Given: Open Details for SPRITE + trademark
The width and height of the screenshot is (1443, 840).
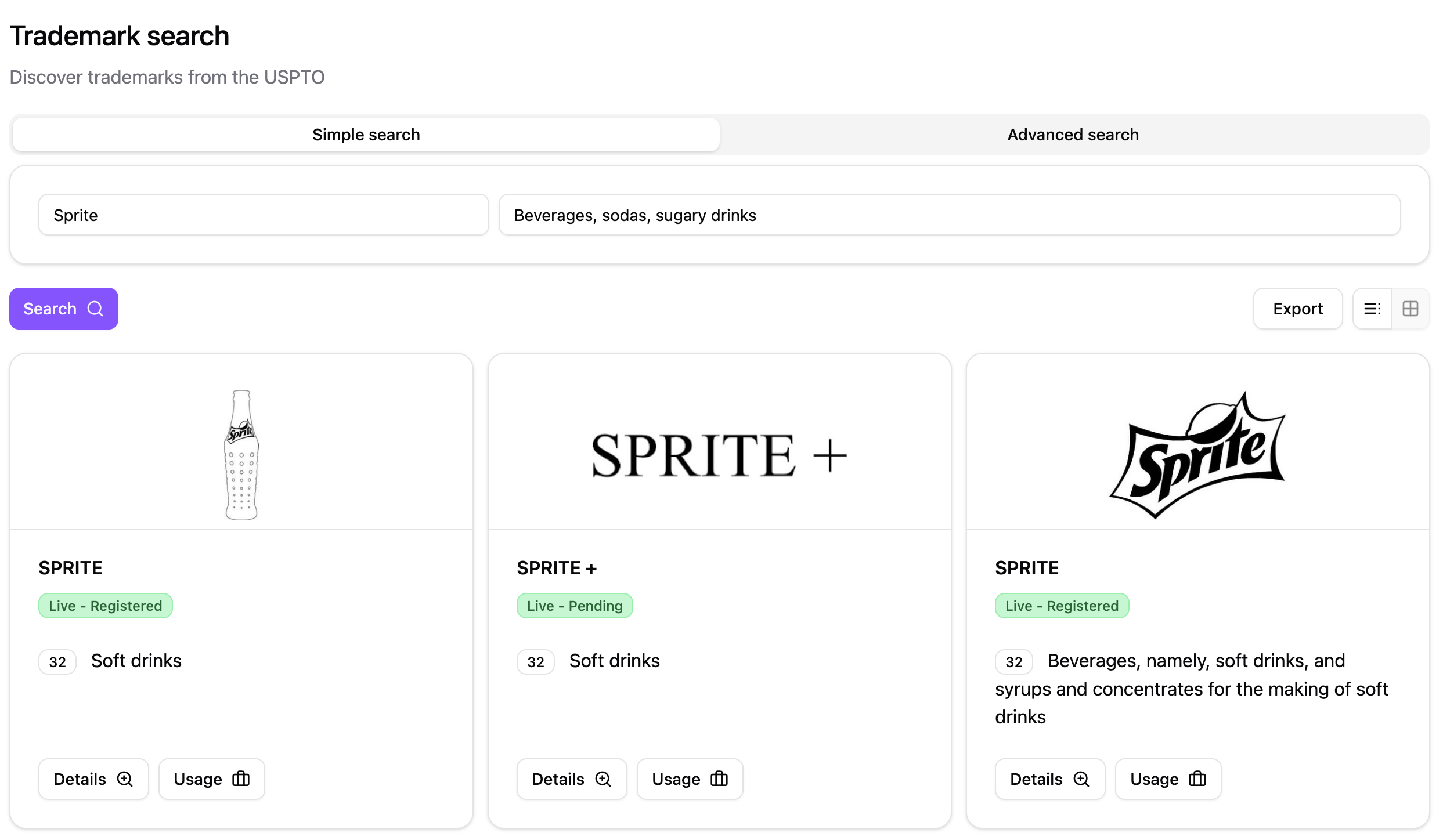Looking at the screenshot, I should 572,779.
